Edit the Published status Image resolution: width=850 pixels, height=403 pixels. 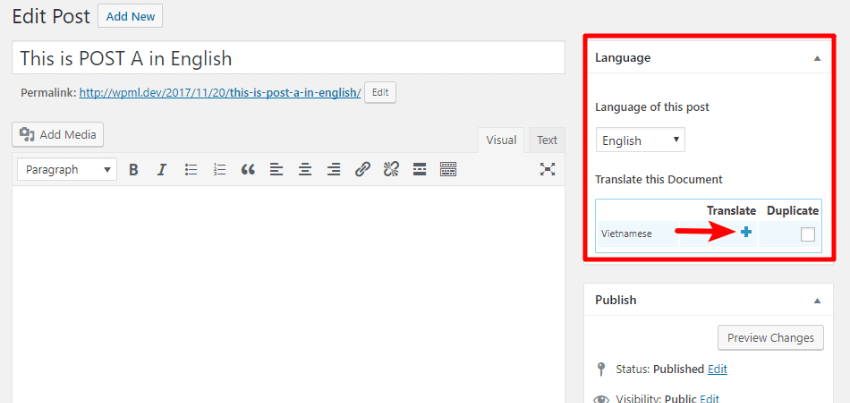(717, 369)
